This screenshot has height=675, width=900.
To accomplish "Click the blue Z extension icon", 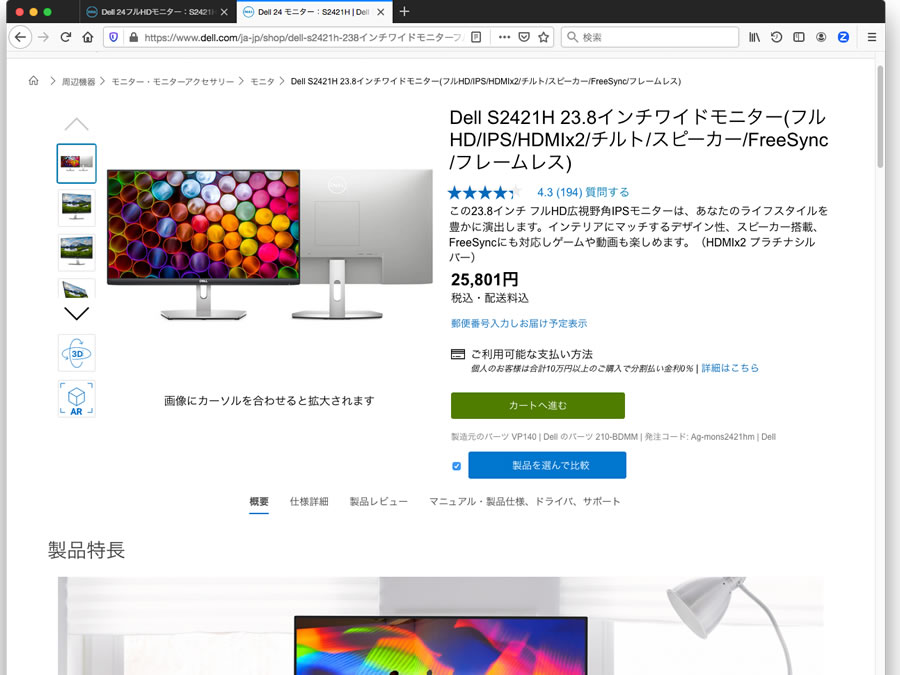I will pos(843,37).
